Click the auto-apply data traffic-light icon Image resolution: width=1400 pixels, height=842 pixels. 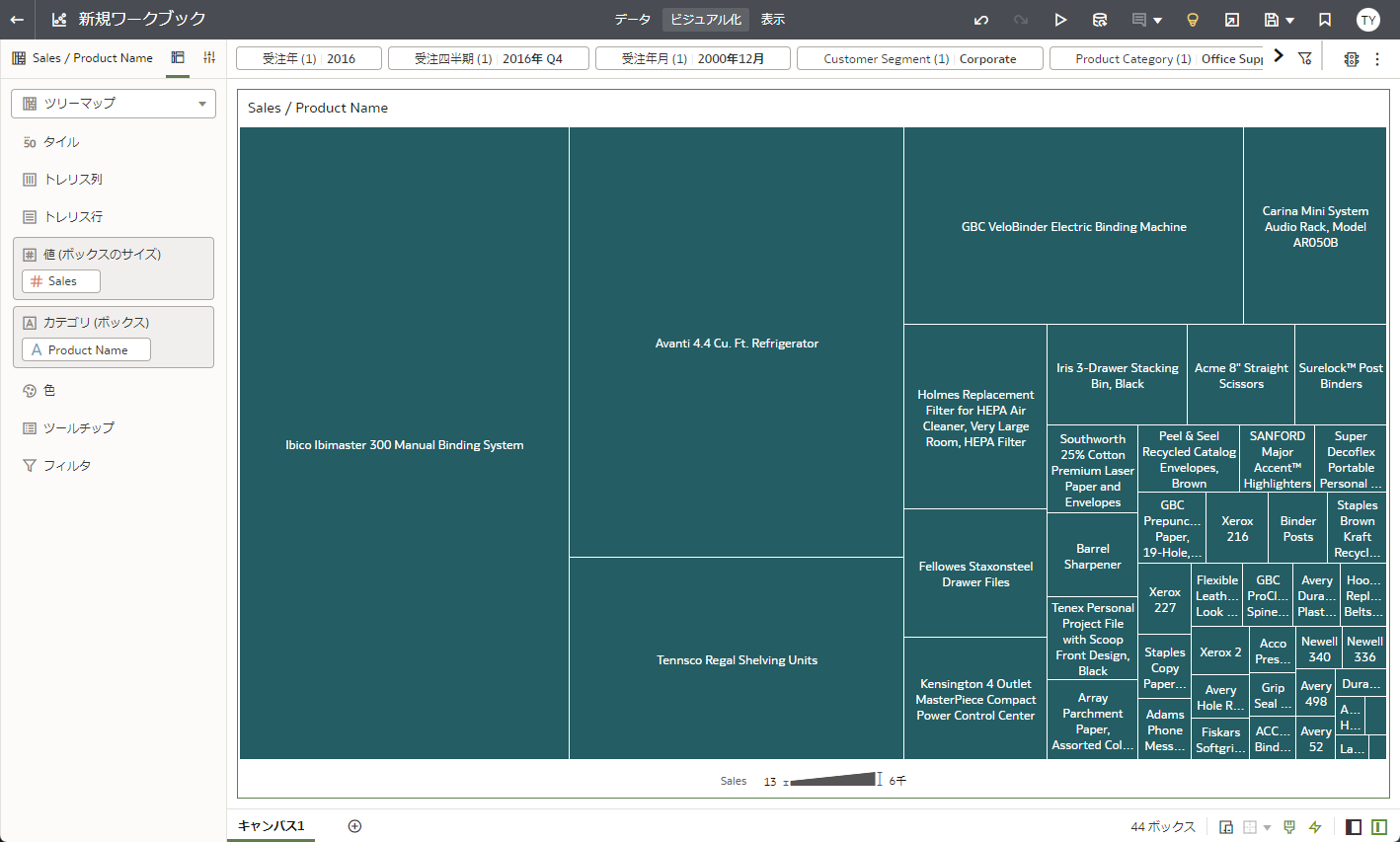tap(1352, 58)
